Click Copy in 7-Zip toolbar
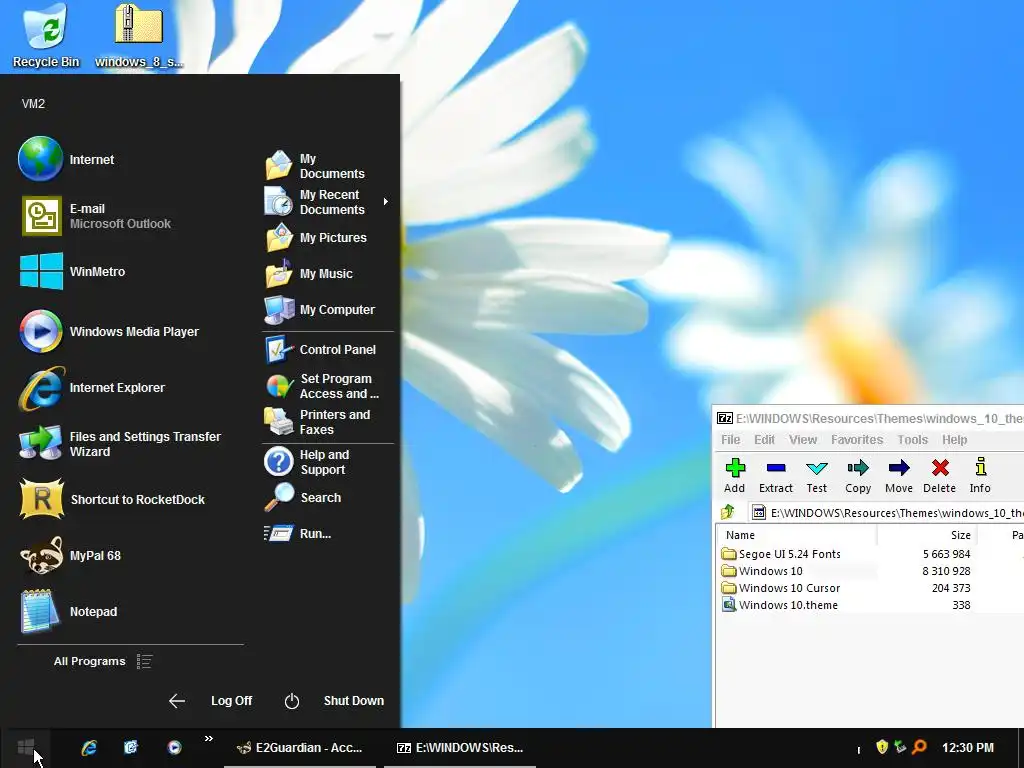Screen dimensions: 1024x768 (858, 475)
